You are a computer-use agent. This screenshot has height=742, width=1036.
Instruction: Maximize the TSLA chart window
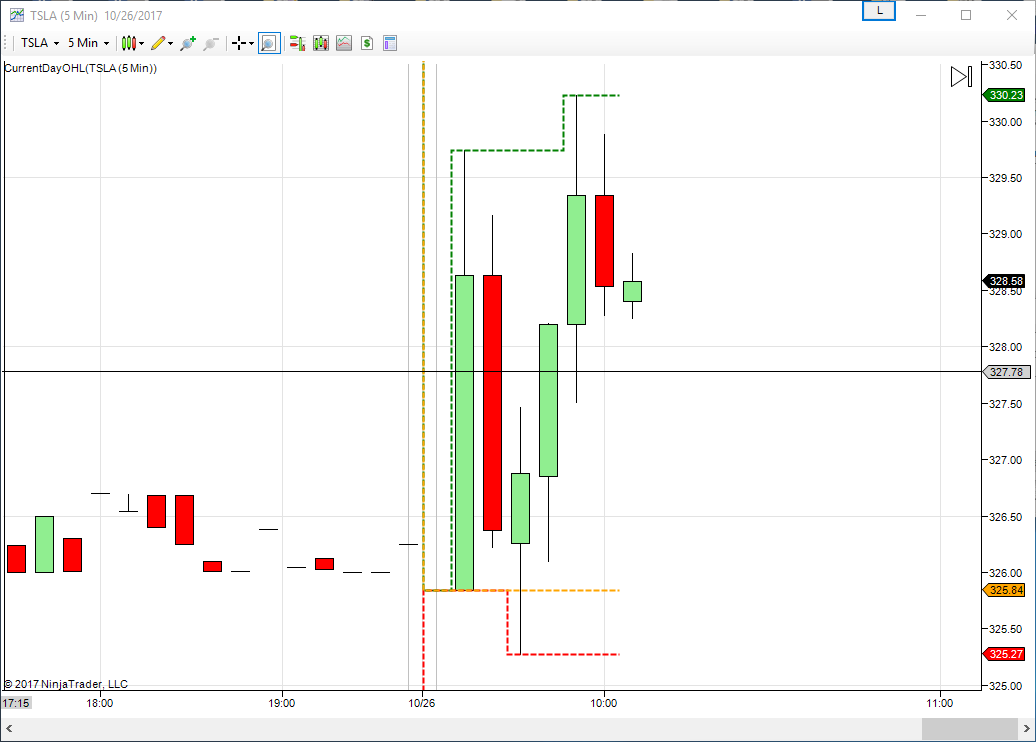[966, 15]
